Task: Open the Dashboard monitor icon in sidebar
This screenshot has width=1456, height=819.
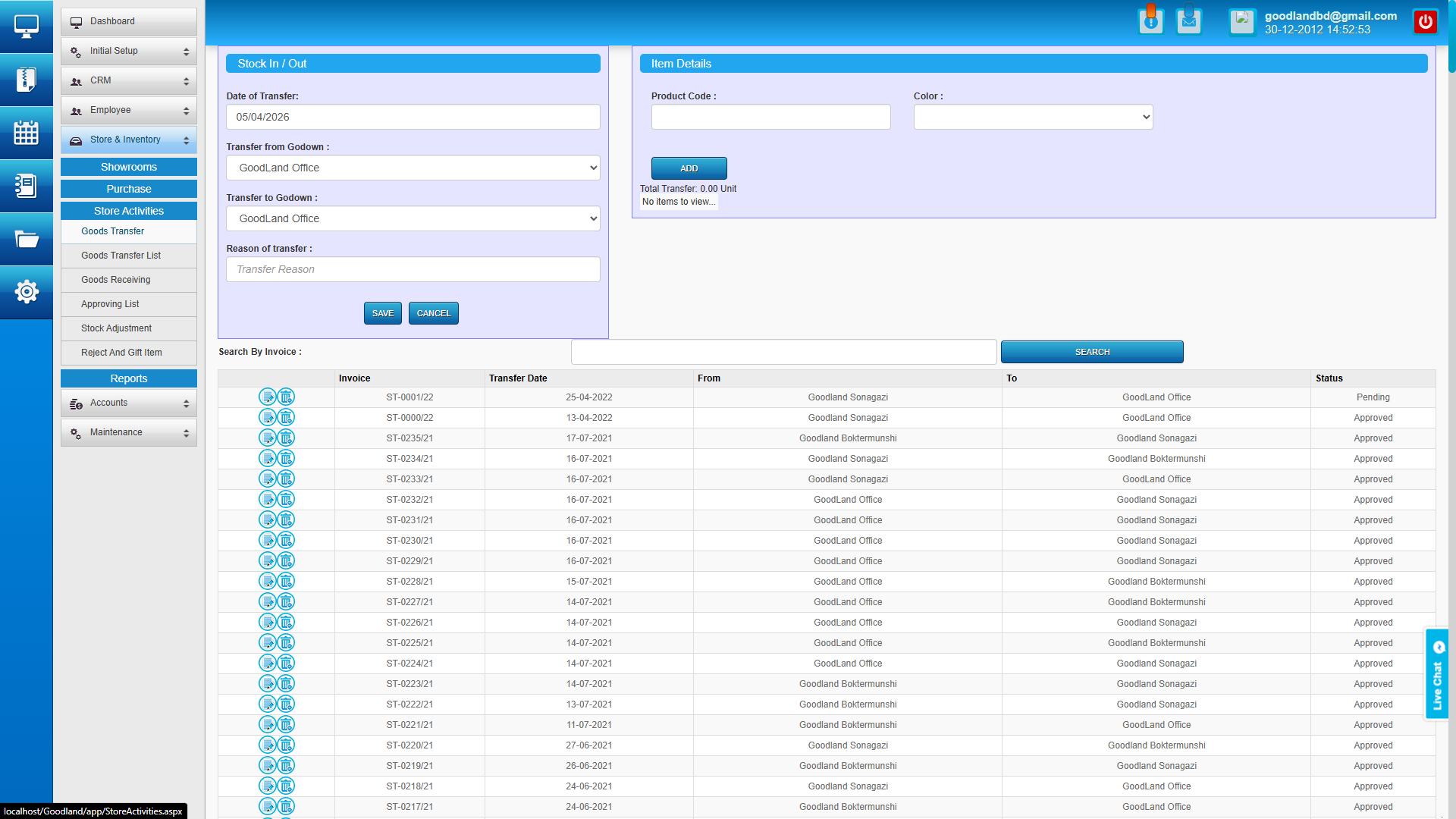Action: (27, 25)
